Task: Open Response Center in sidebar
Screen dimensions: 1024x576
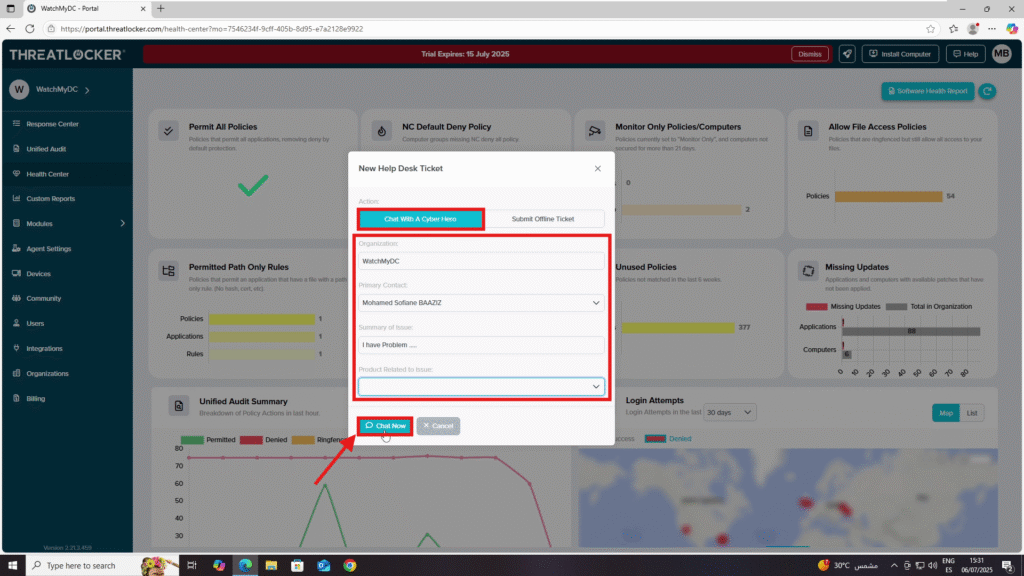Action: (x=52, y=124)
